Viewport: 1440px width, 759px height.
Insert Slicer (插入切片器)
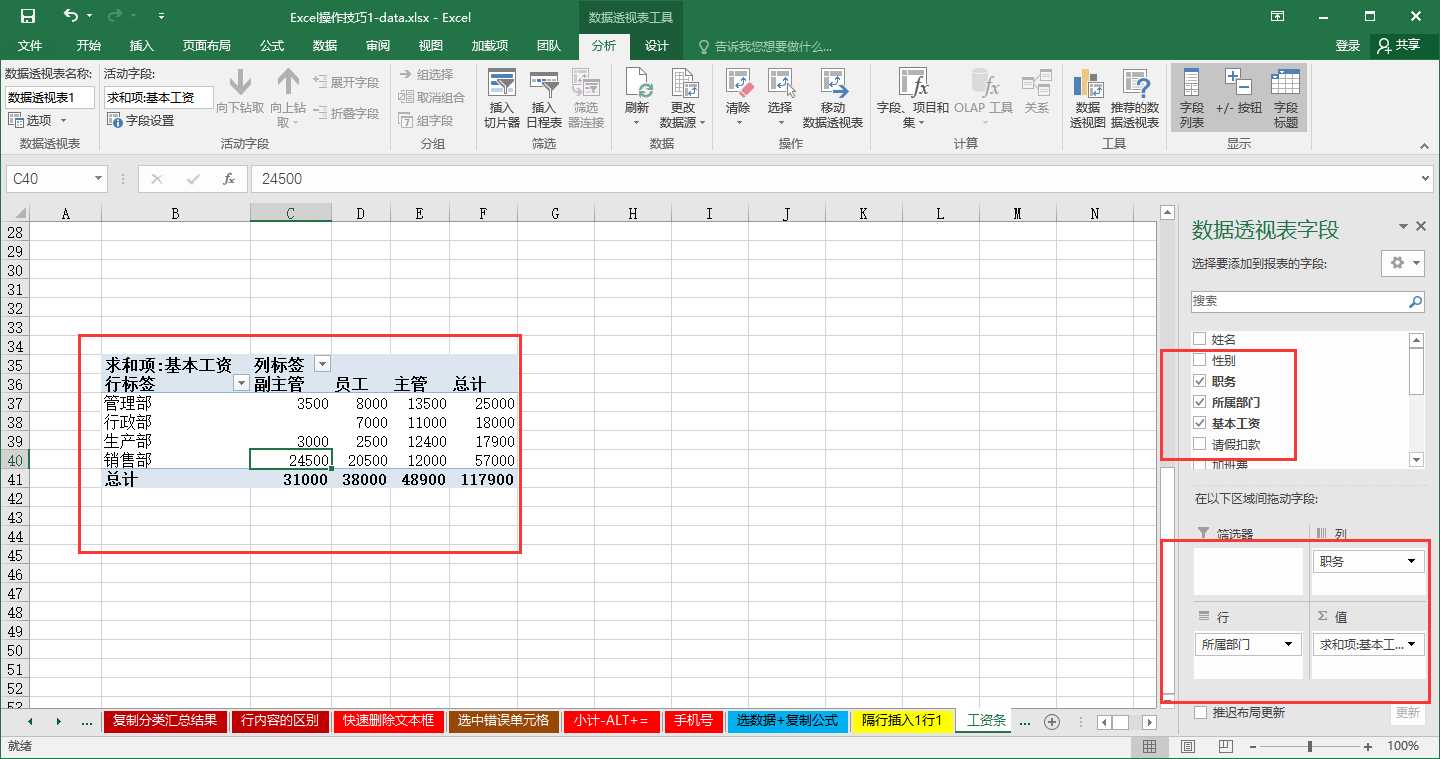(502, 99)
